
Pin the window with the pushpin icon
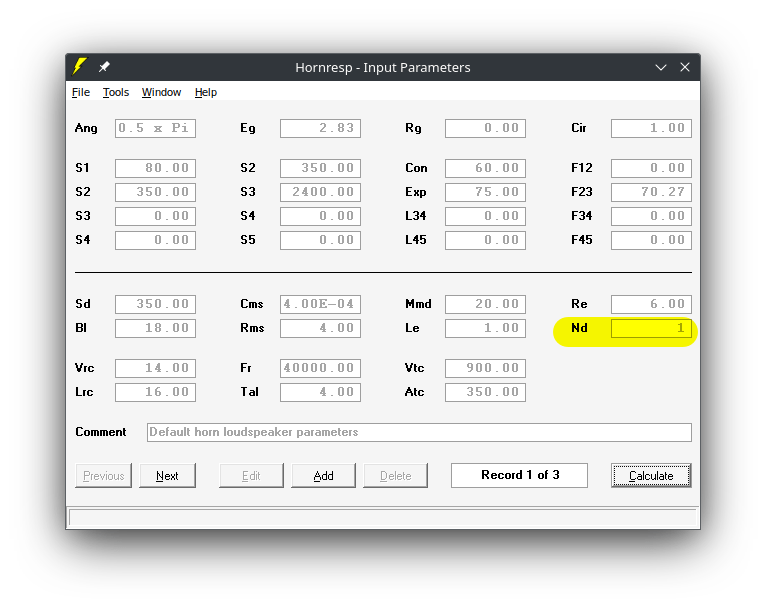click(x=104, y=67)
